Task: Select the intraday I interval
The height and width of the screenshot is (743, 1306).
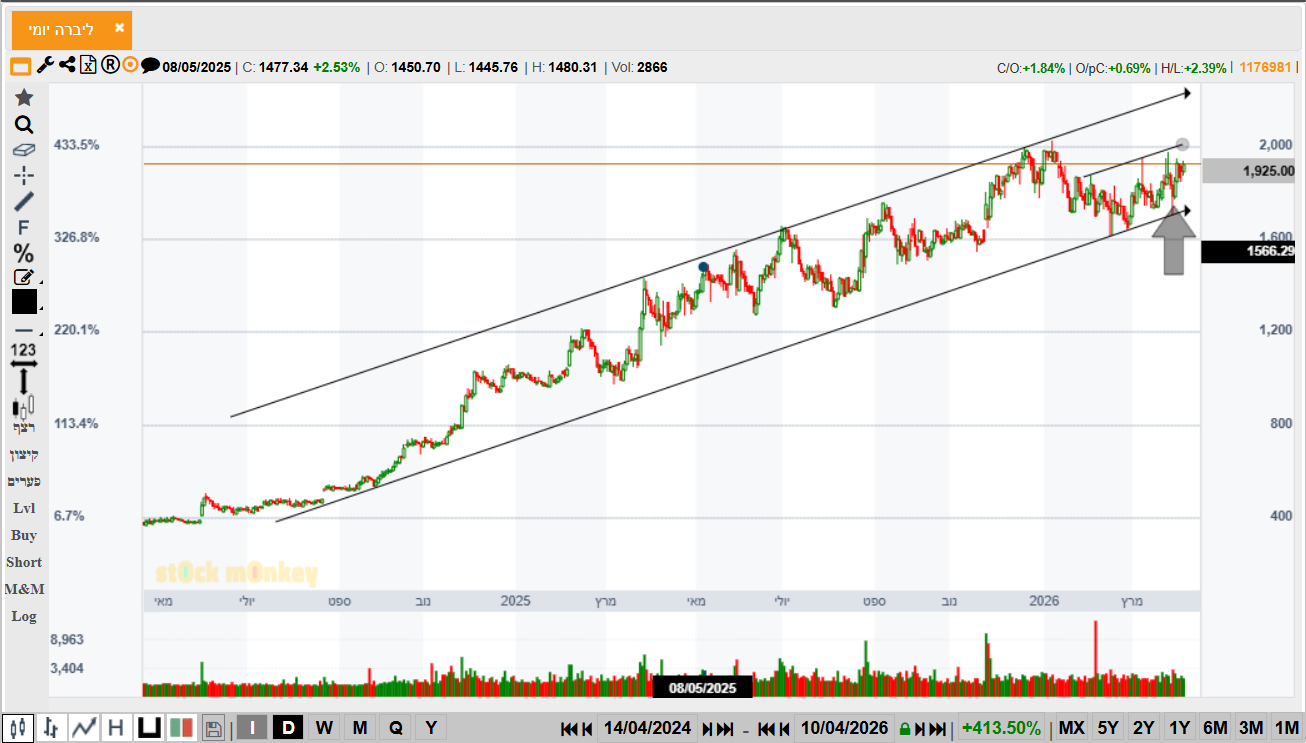Action: tap(252, 727)
